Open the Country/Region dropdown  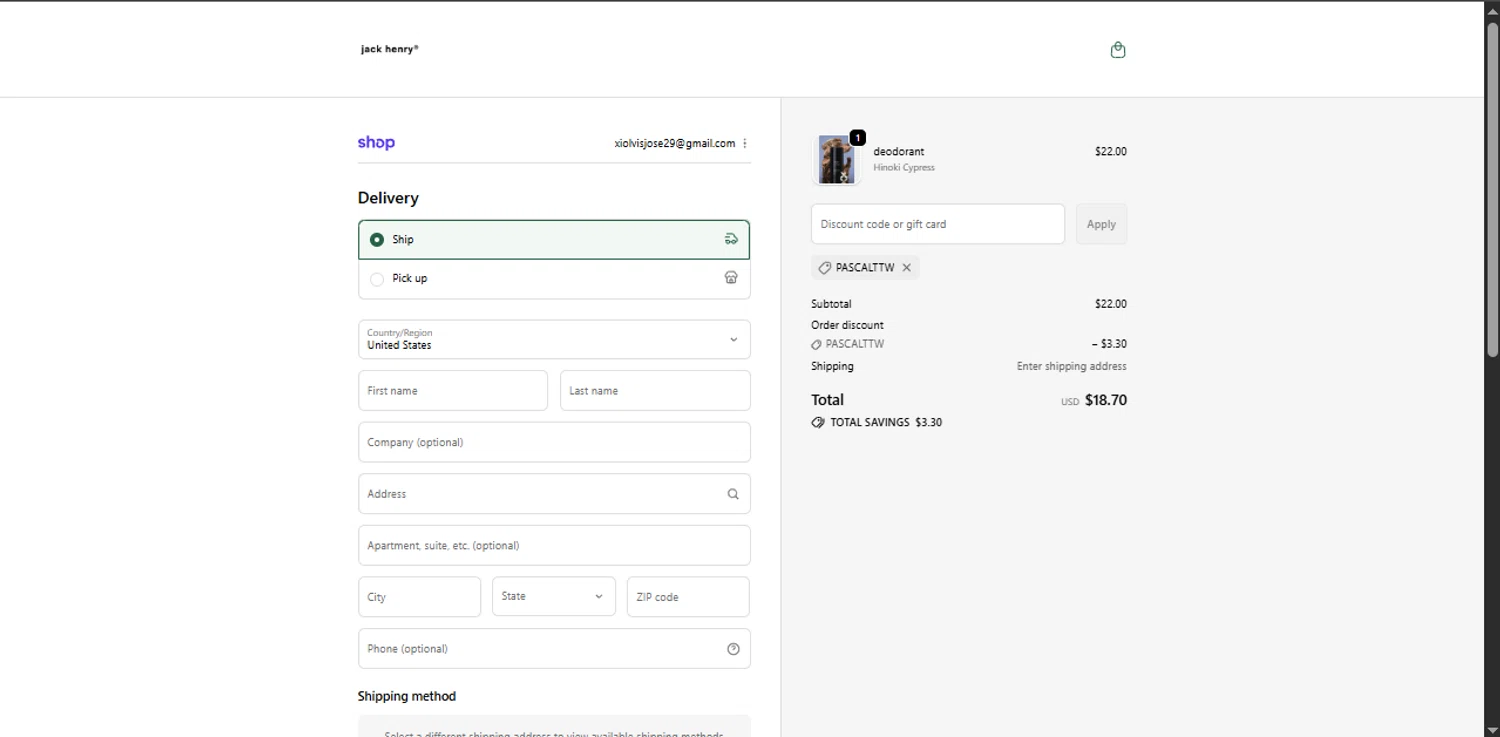[554, 339]
